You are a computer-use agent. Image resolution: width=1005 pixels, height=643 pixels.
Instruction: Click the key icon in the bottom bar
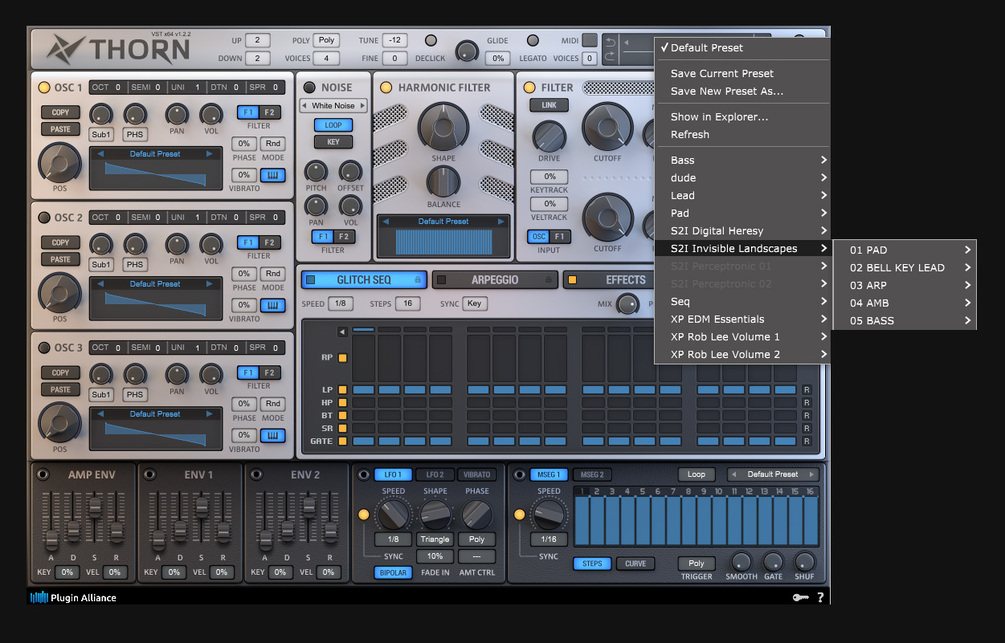800,597
